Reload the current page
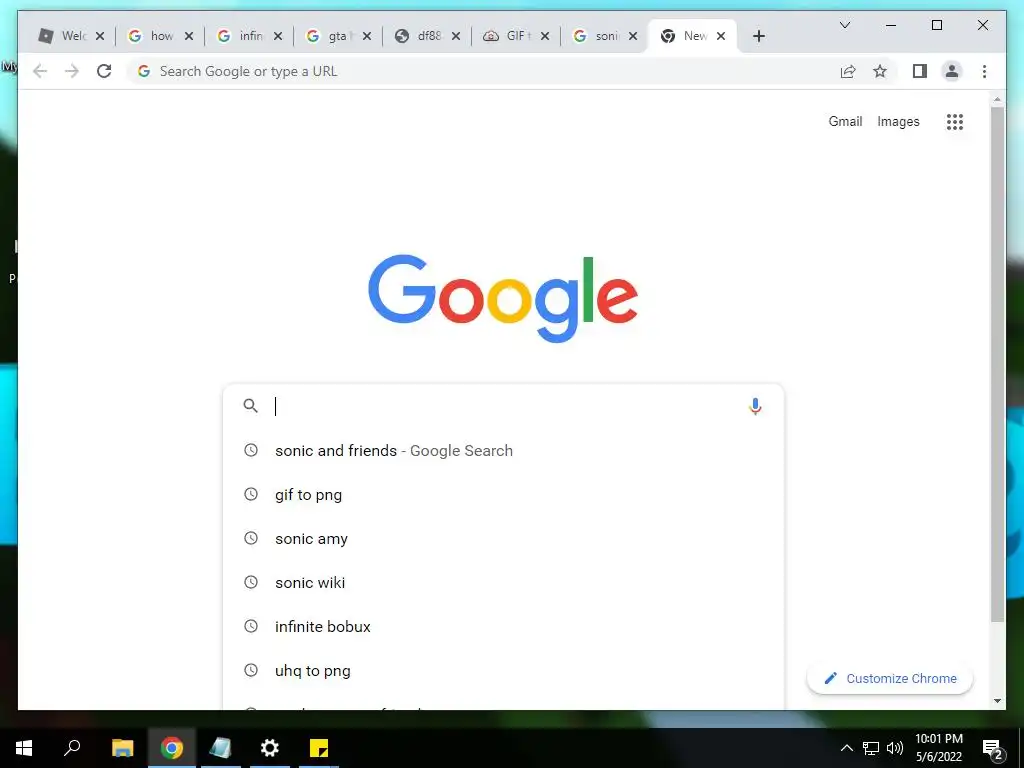Image resolution: width=1024 pixels, height=768 pixels. 104,71
